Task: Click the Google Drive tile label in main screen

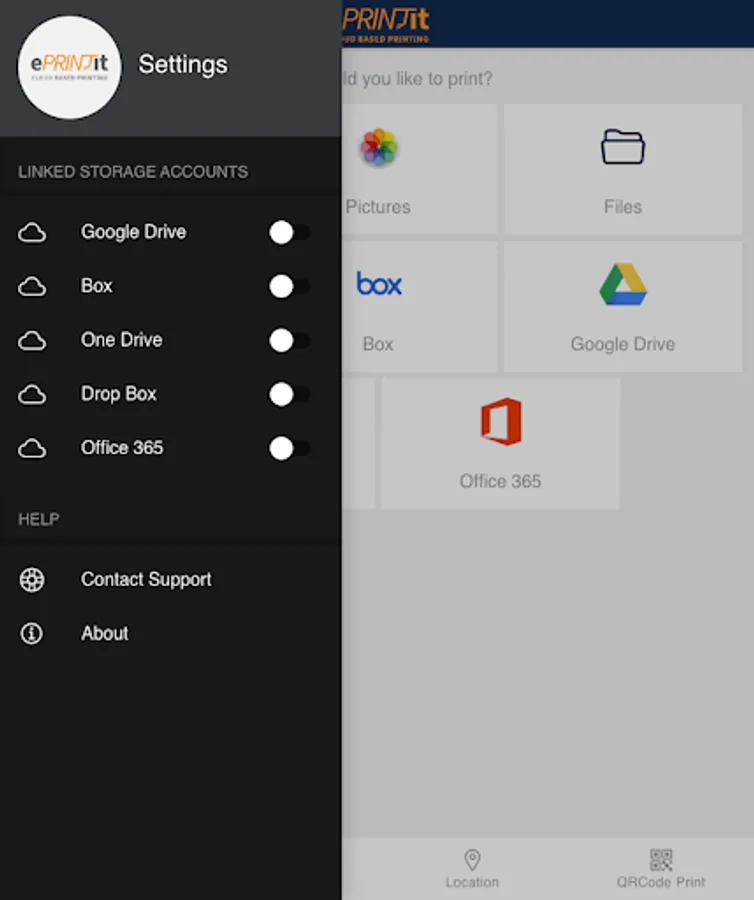Action: pos(623,344)
